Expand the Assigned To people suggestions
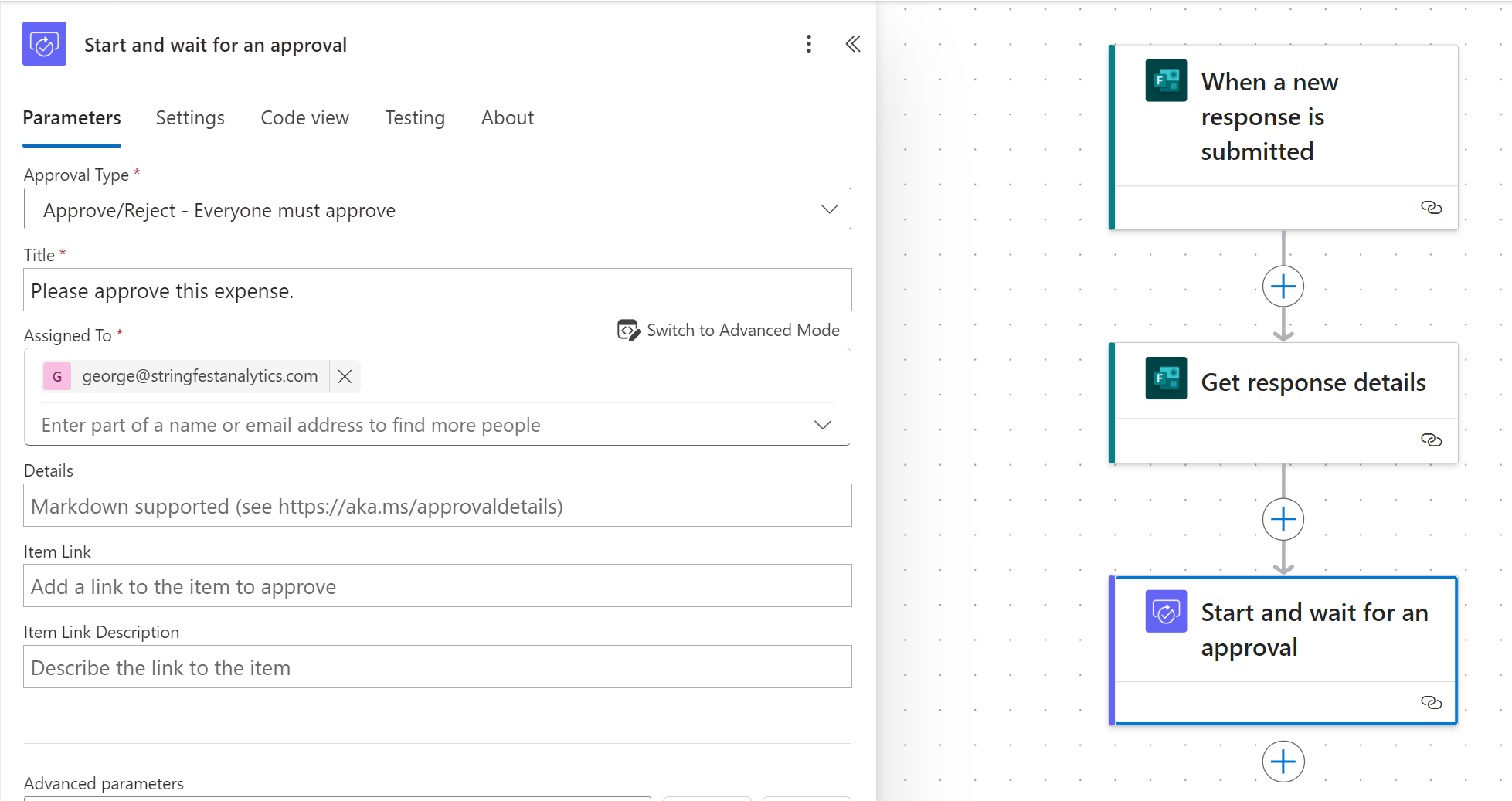The image size is (1512, 801). coord(823,425)
